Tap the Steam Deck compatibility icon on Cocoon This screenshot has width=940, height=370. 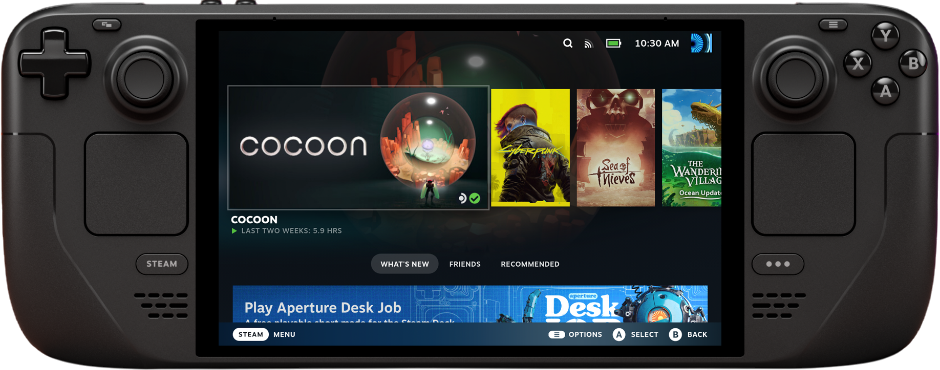(463, 198)
